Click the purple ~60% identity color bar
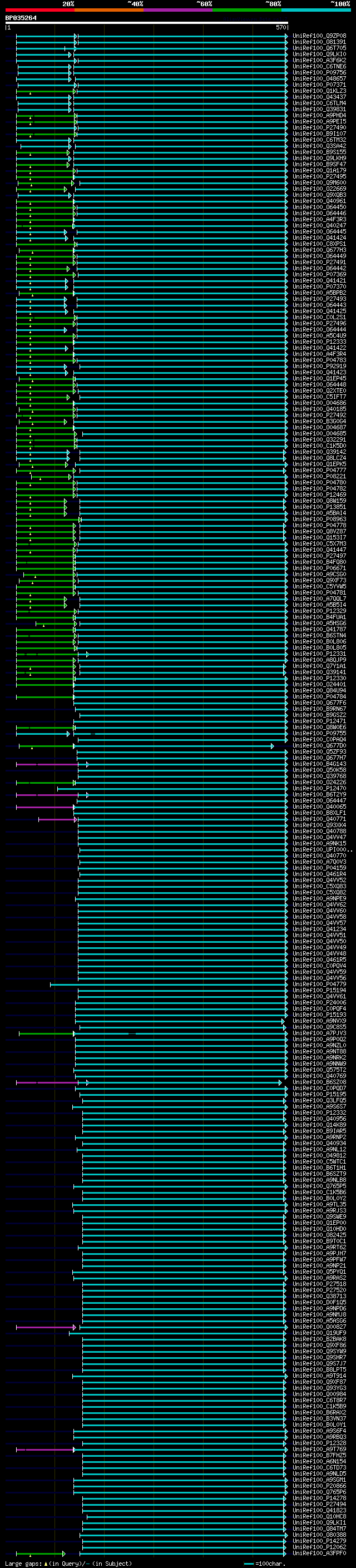This screenshot has width=356, height=1568. (x=179, y=10)
